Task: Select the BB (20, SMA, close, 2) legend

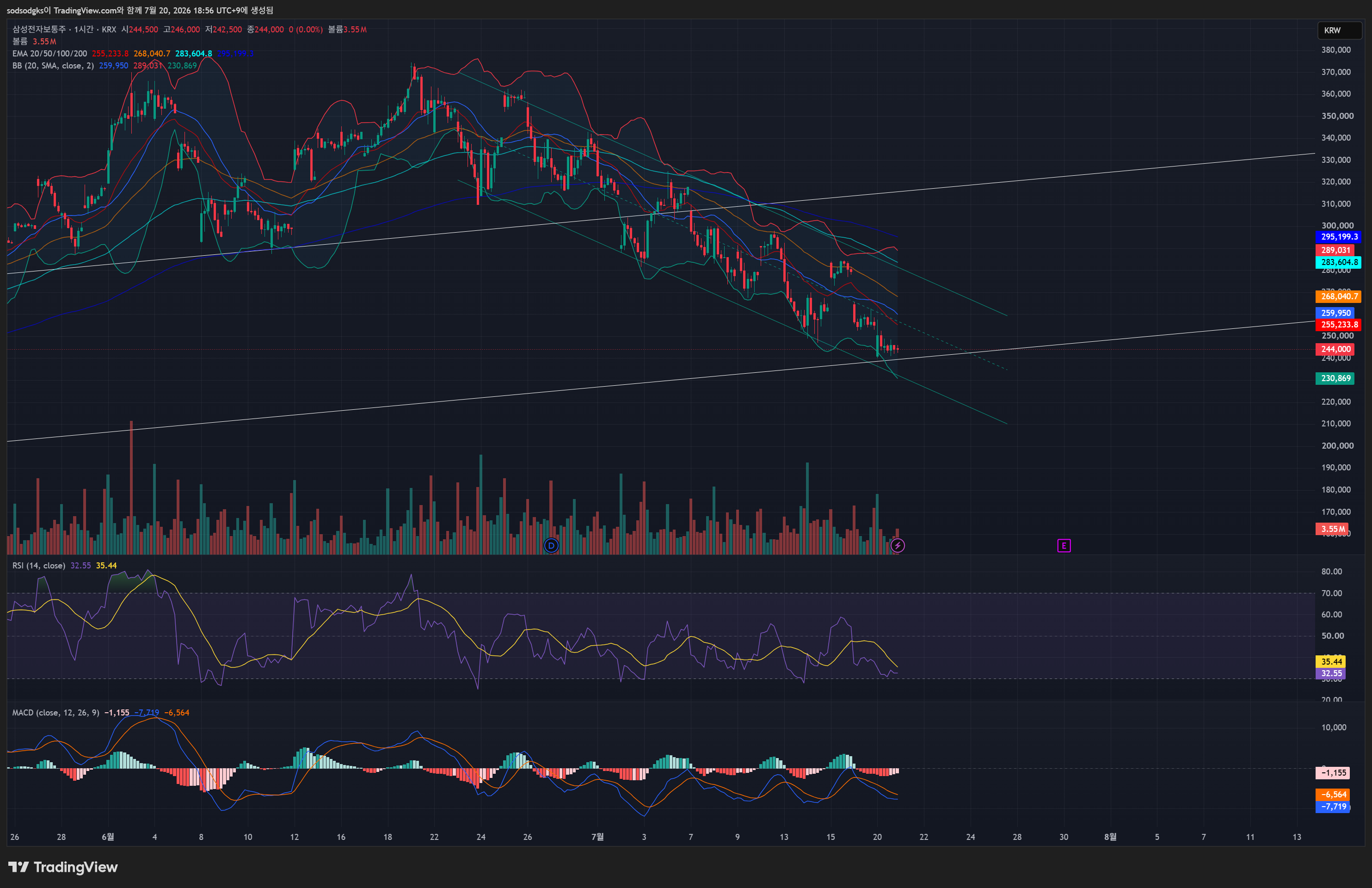Action: (x=53, y=66)
